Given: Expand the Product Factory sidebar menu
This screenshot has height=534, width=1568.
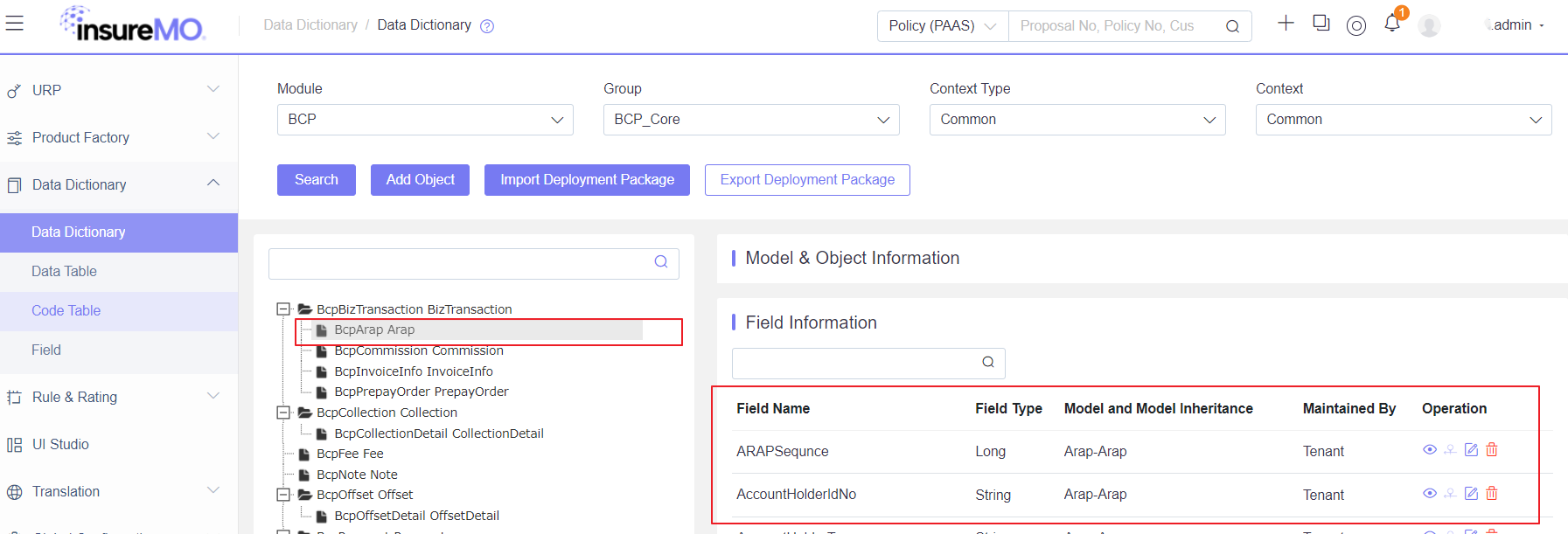Looking at the screenshot, I should [213, 136].
